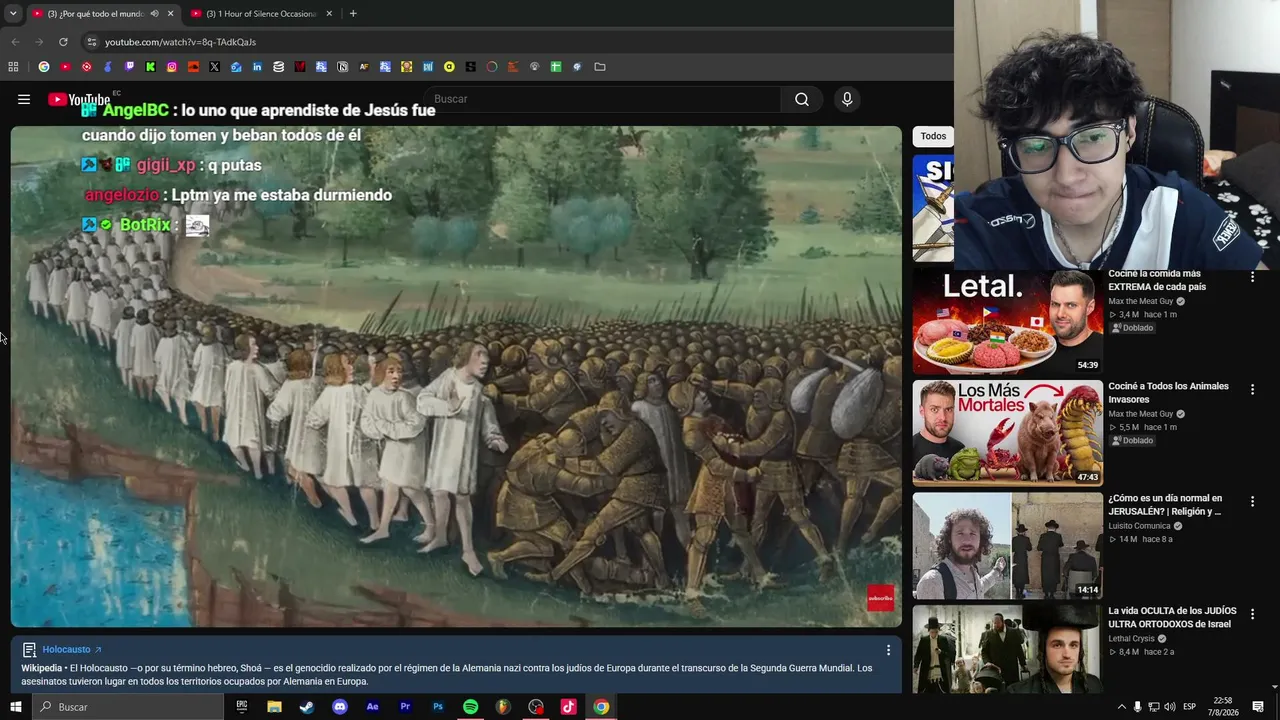Close the 1 Hour of Silence tab
Image resolution: width=1280 pixels, height=720 pixels.
coord(329,14)
